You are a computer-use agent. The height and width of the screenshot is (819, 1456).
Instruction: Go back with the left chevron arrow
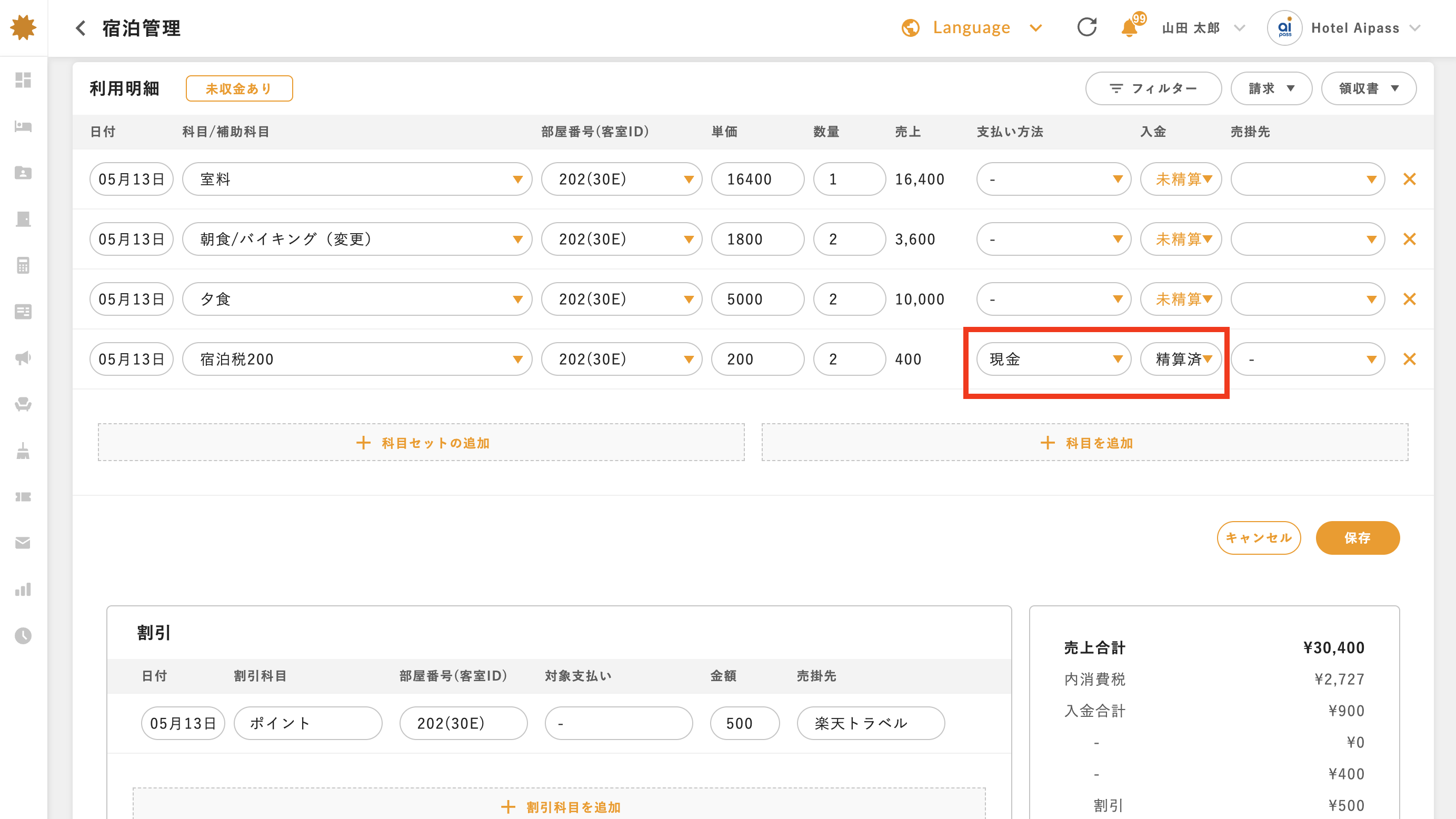pyautogui.click(x=81, y=28)
